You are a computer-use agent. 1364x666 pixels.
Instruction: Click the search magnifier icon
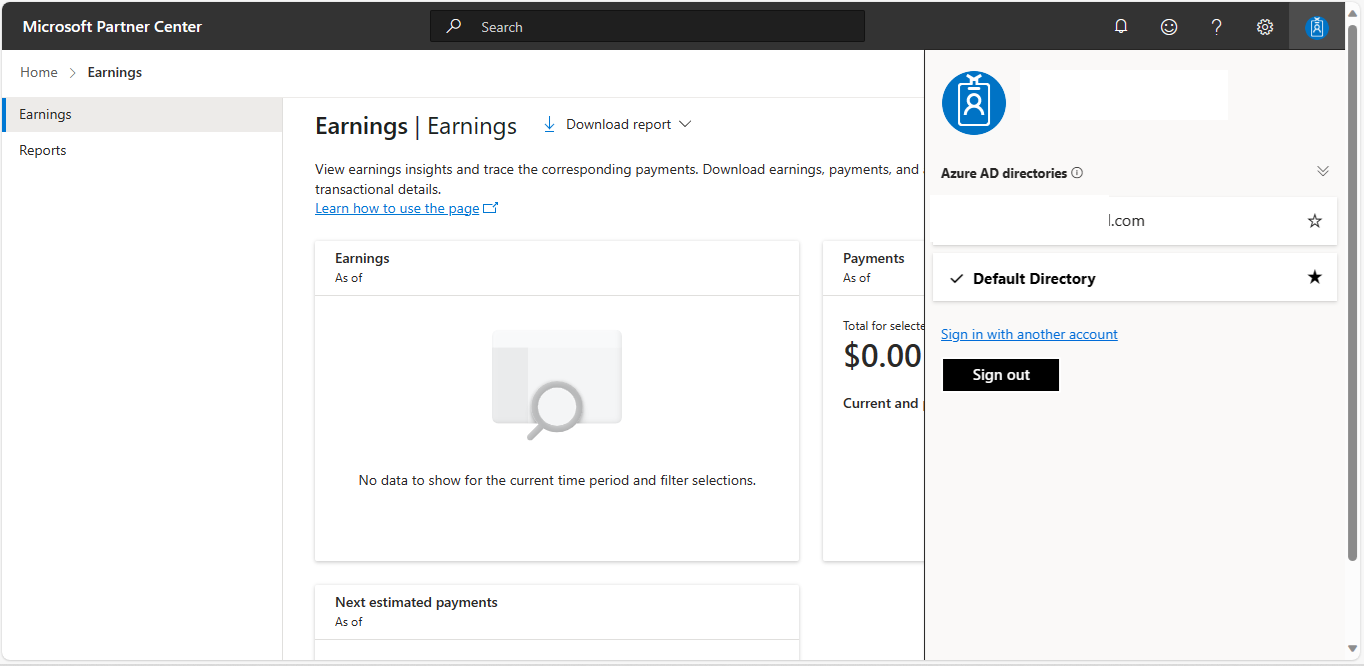coord(454,26)
